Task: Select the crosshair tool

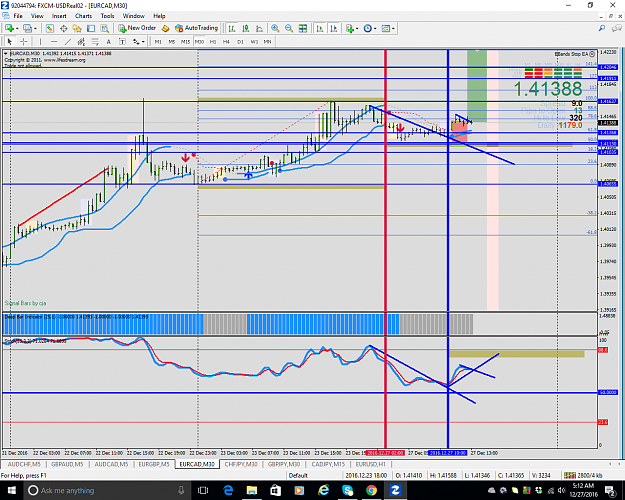Action: coord(24,41)
